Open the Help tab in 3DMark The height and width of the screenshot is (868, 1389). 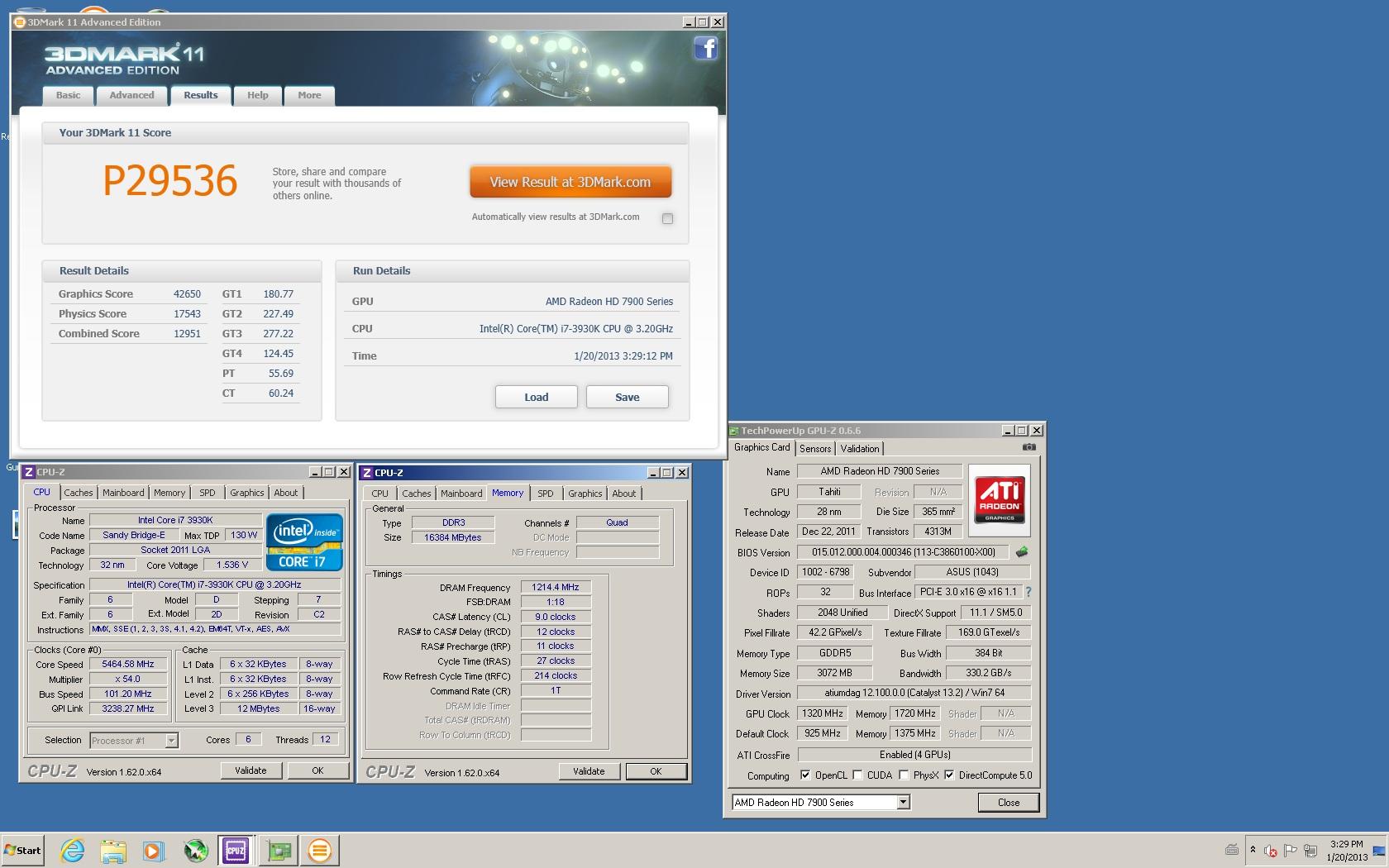pyautogui.click(x=257, y=96)
